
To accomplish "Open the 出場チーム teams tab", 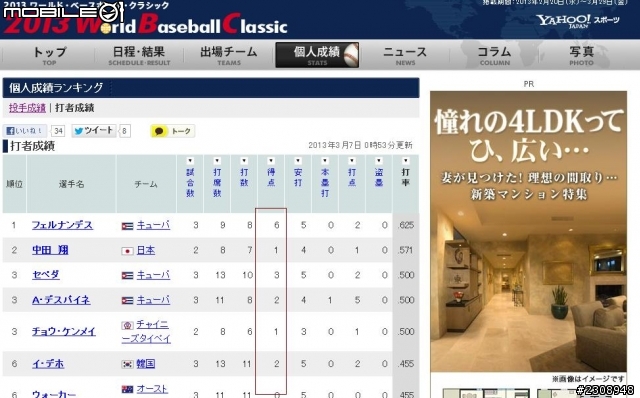I will [229, 55].
